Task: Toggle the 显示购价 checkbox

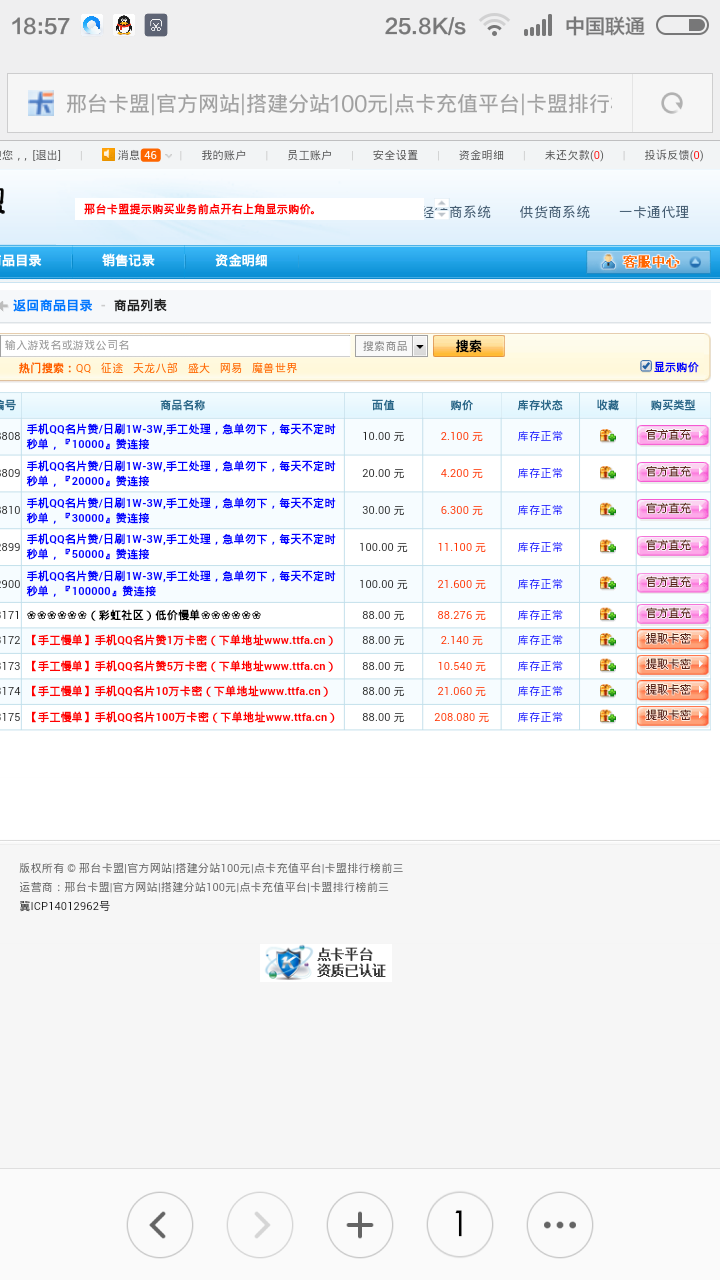Action: pos(646,366)
